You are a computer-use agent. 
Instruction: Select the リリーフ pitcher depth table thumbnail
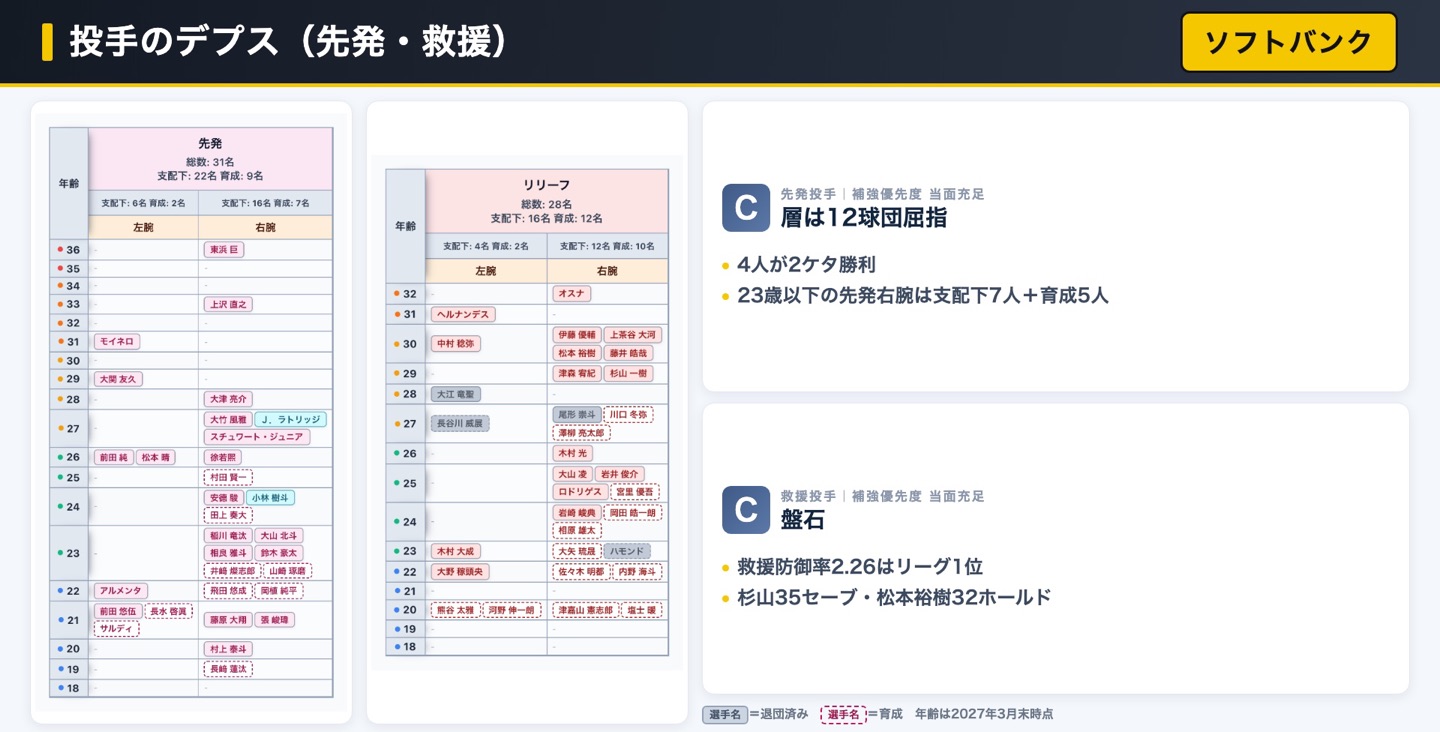[527, 412]
